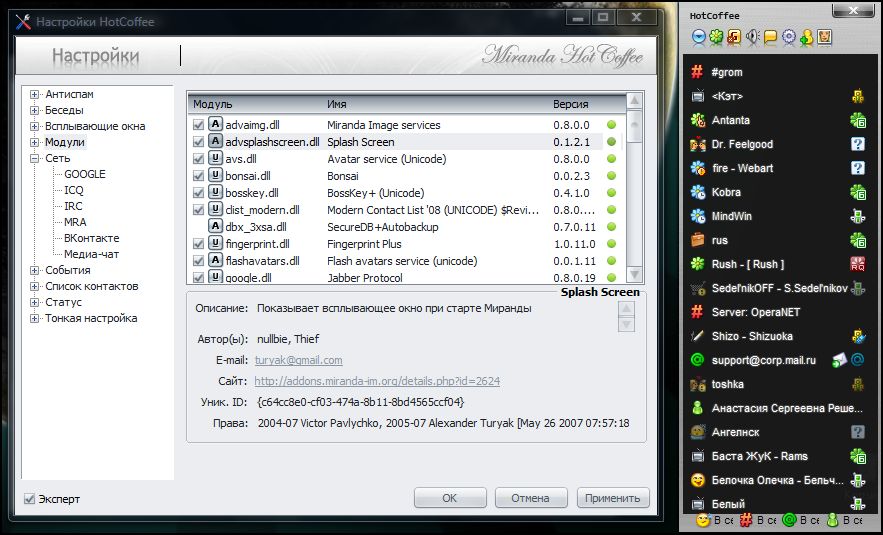
Task: Click the U type icon of bosskey.dll
Action: [215, 193]
